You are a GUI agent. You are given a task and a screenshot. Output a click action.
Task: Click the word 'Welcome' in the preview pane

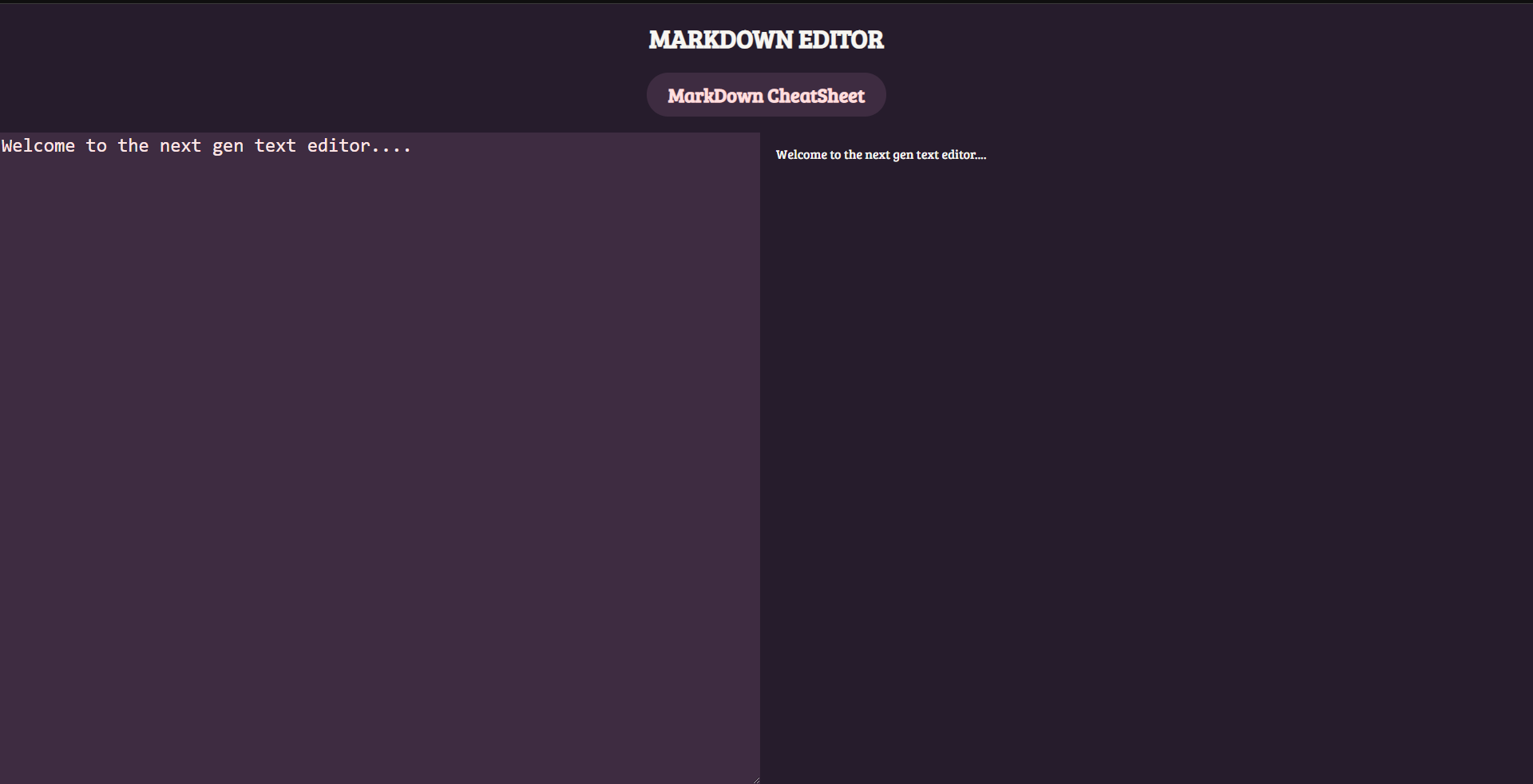[801, 155]
